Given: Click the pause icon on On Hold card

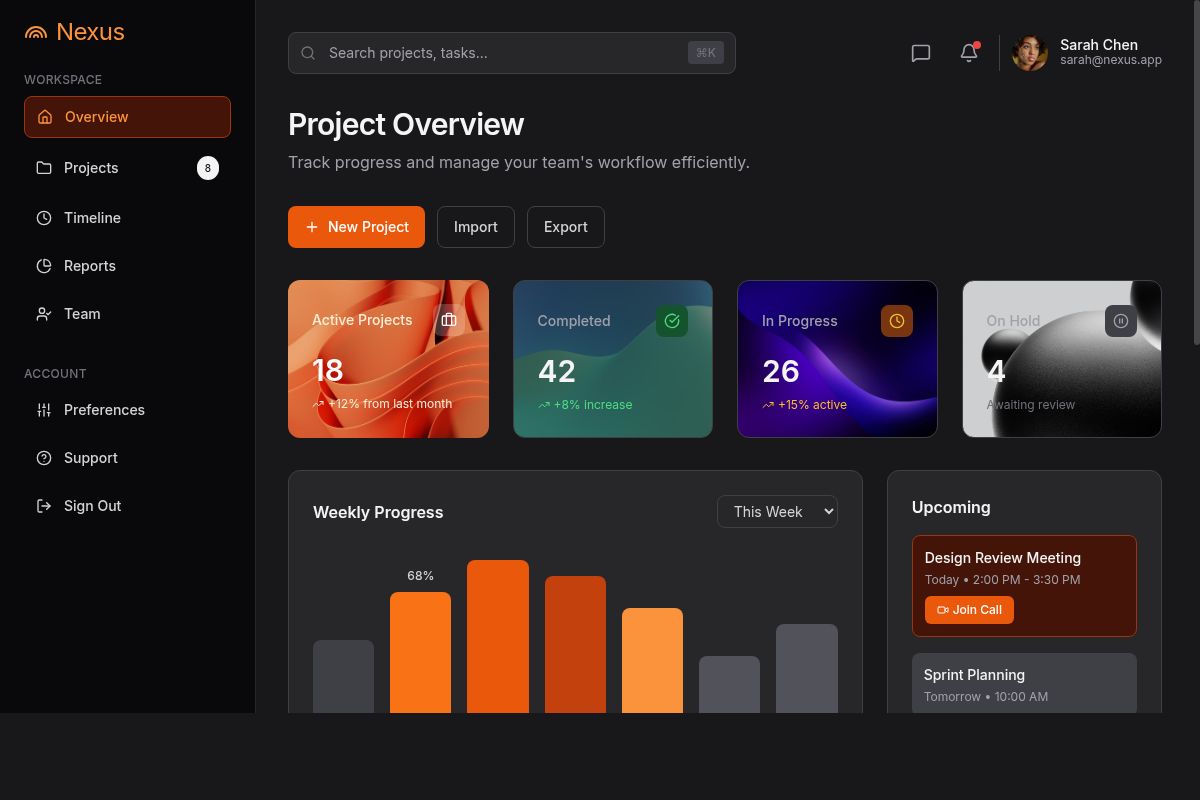Looking at the screenshot, I should [1121, 321].
